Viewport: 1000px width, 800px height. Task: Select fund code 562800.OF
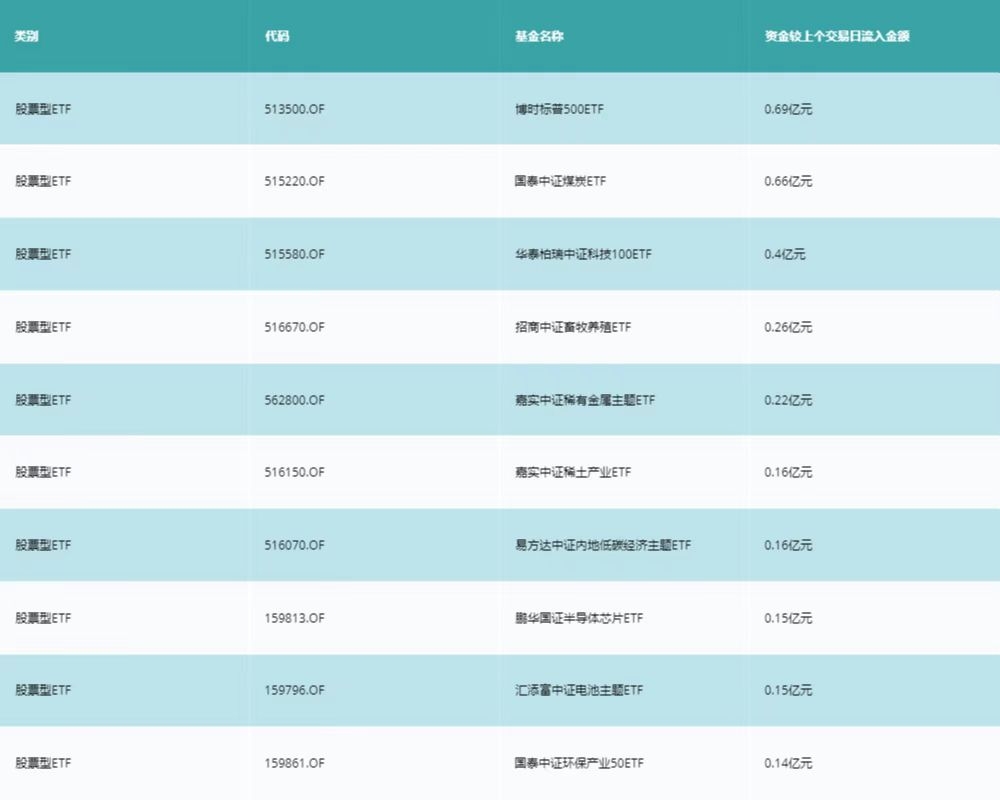point(295,400)
